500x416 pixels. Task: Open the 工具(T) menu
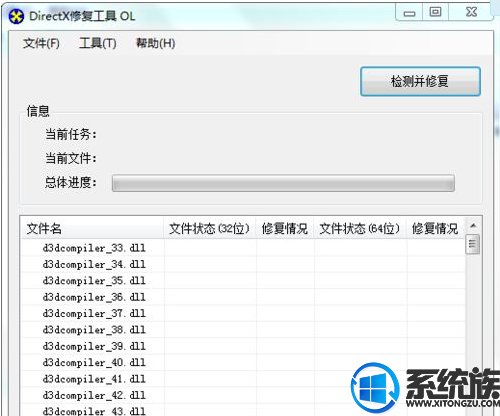coord(98,43)
